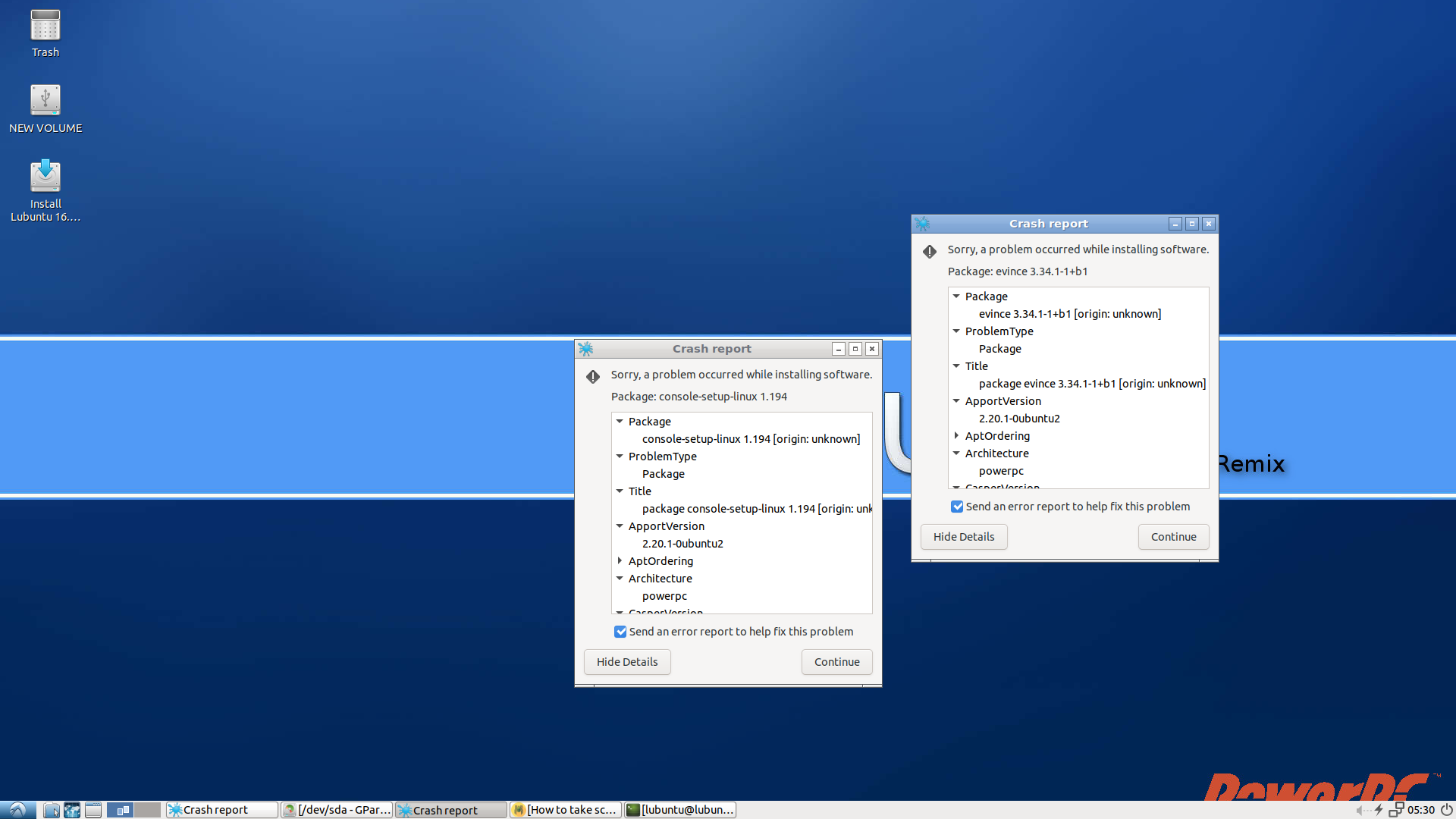Select '2.20.1-0ubuntu2' value in console-setup-linux report
This screenshot has width=1456, height=819.
(682, 544)
